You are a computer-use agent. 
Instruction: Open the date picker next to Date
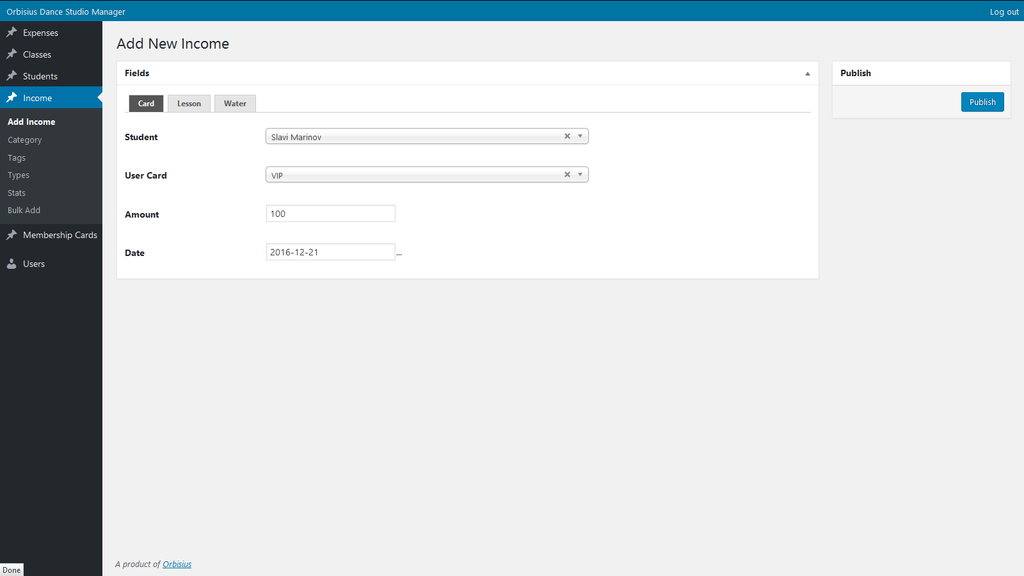tap(399, 253)
